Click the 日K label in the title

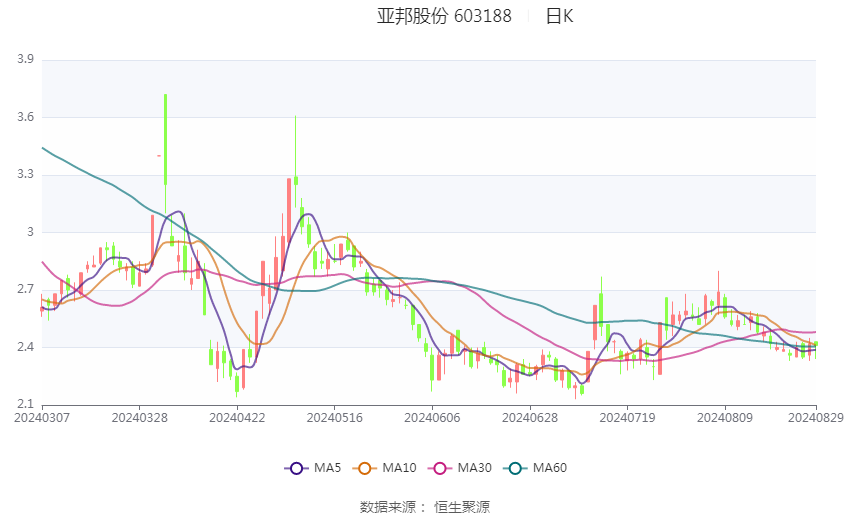click(x=559, y=16)
